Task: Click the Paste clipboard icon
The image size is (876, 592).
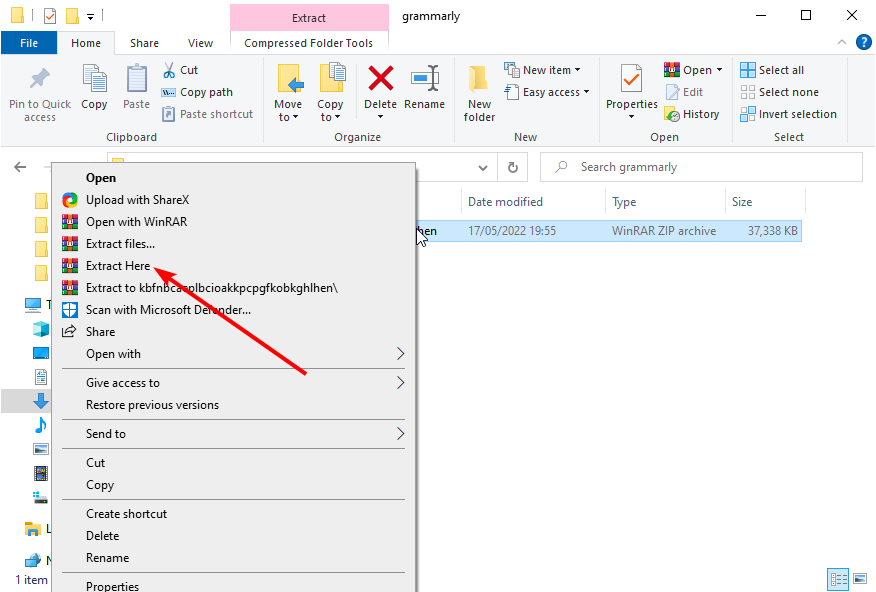Action: 136,79
